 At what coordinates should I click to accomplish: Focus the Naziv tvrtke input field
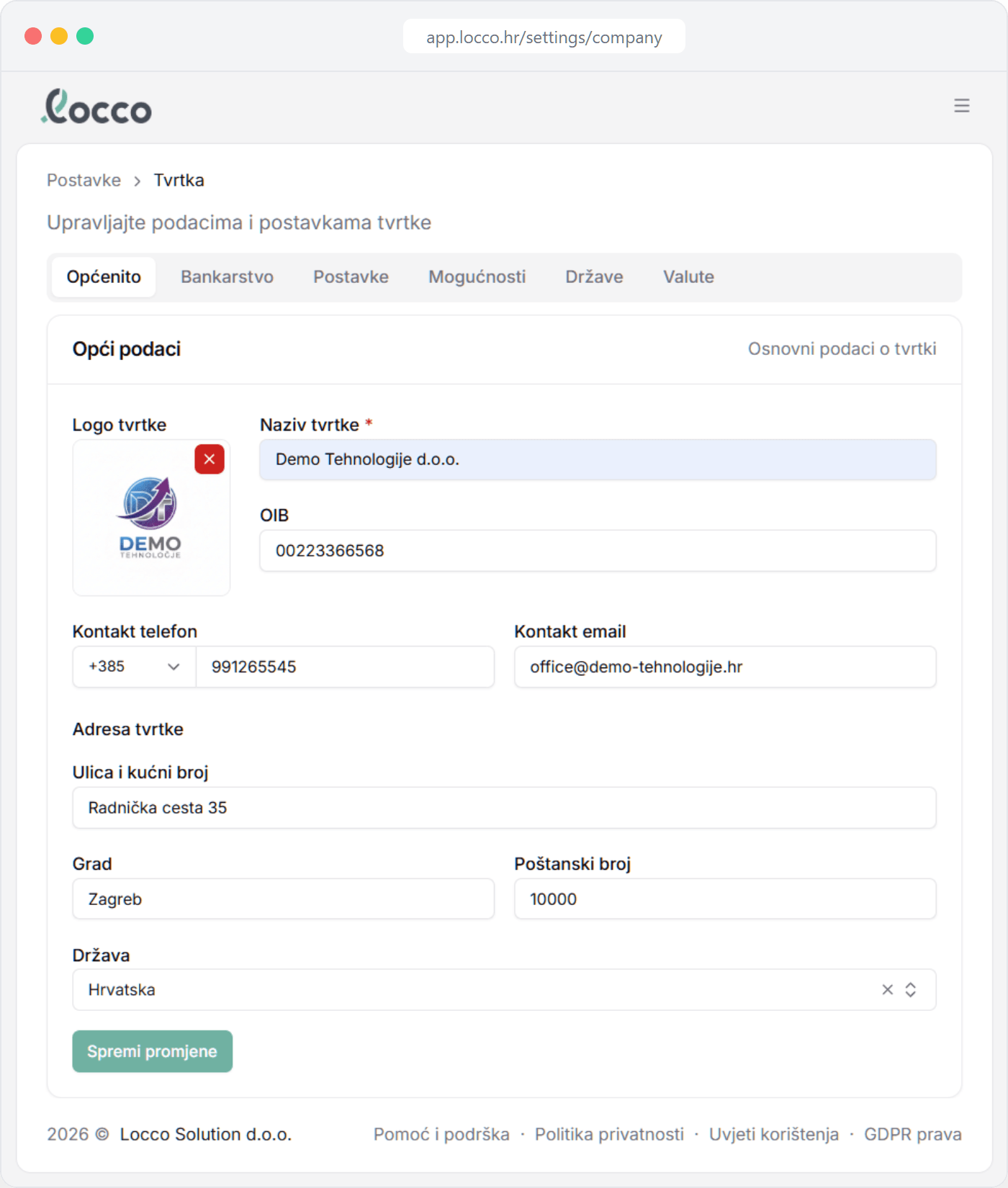click(598, 460)
